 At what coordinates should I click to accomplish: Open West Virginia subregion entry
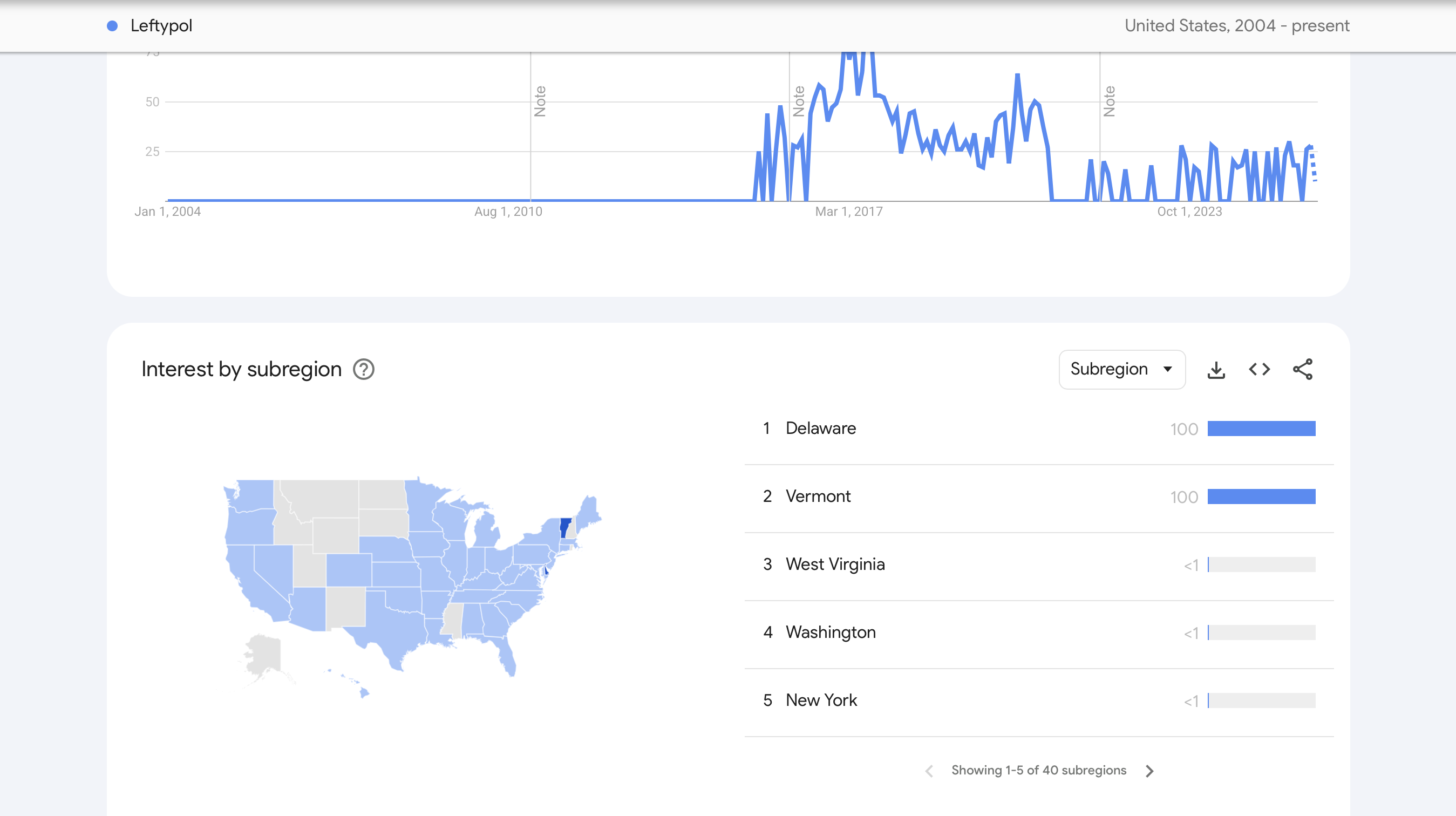835,564
